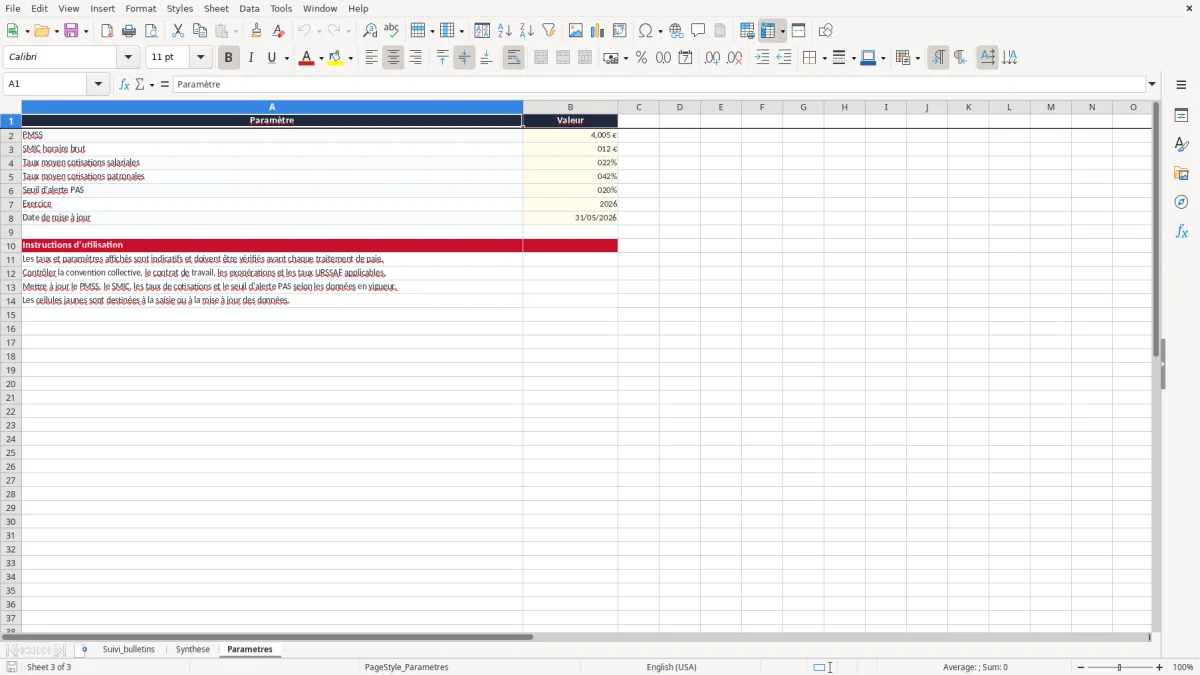The image size is (1200, 675).
Task: Open the sidebar Navigator compass icon
Action: tap(1181, 202)
